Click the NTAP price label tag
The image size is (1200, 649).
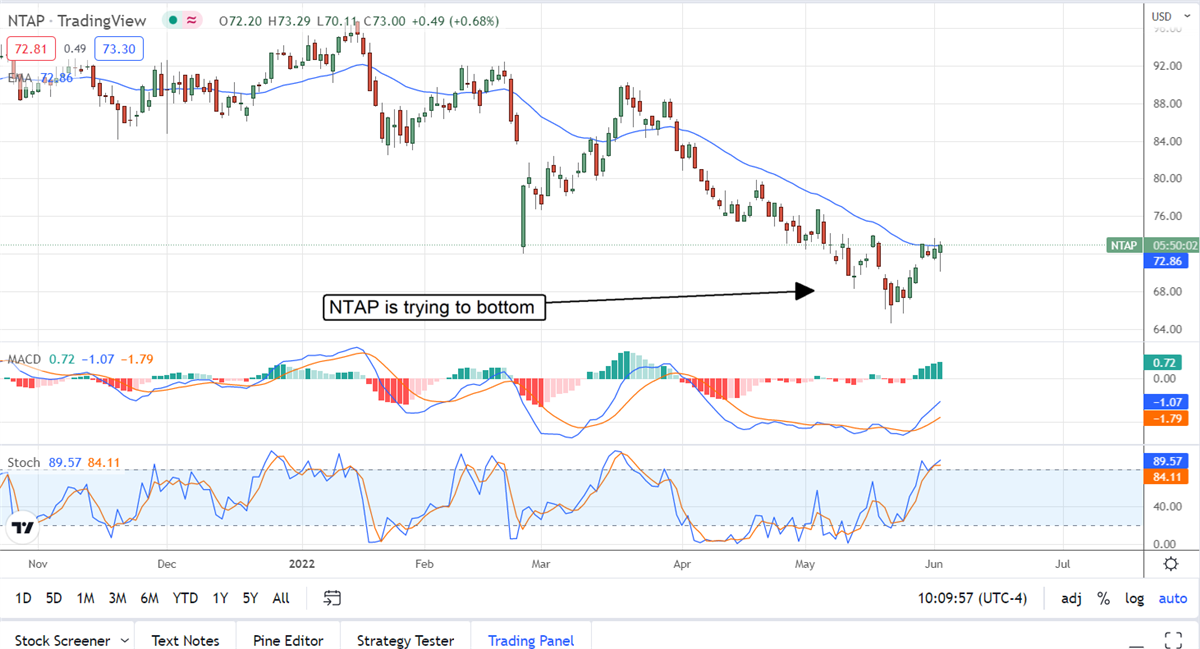coord(1125,245)
